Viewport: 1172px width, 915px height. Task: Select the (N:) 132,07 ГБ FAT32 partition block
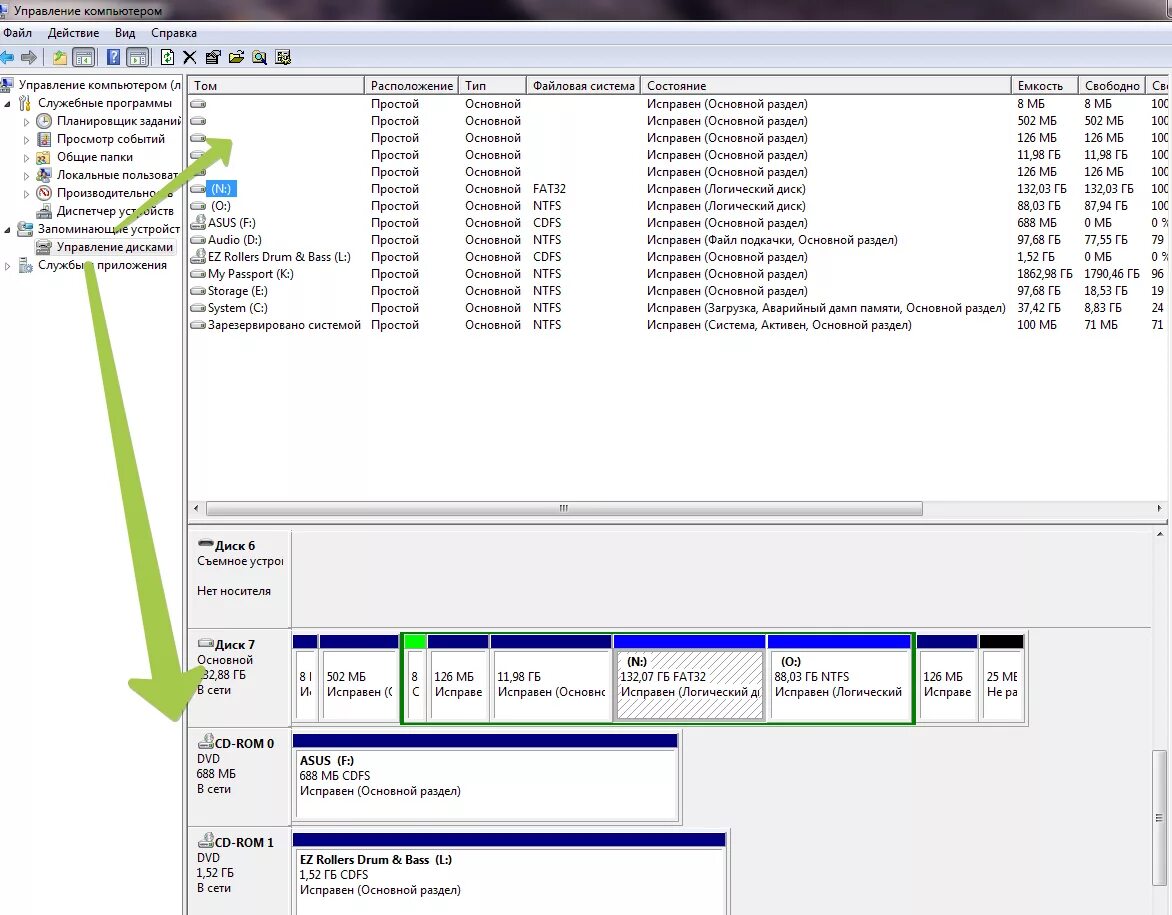(x=689, y=678)
